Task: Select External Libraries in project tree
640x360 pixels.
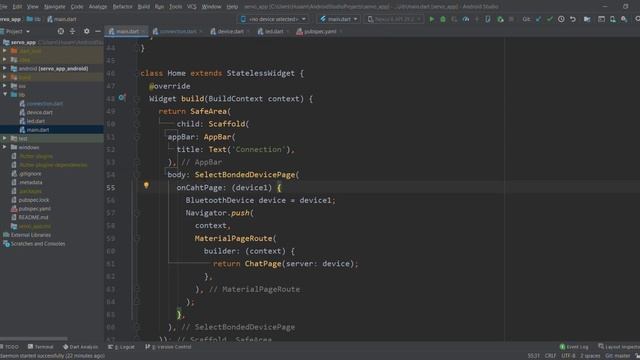Action: [31, 235]
